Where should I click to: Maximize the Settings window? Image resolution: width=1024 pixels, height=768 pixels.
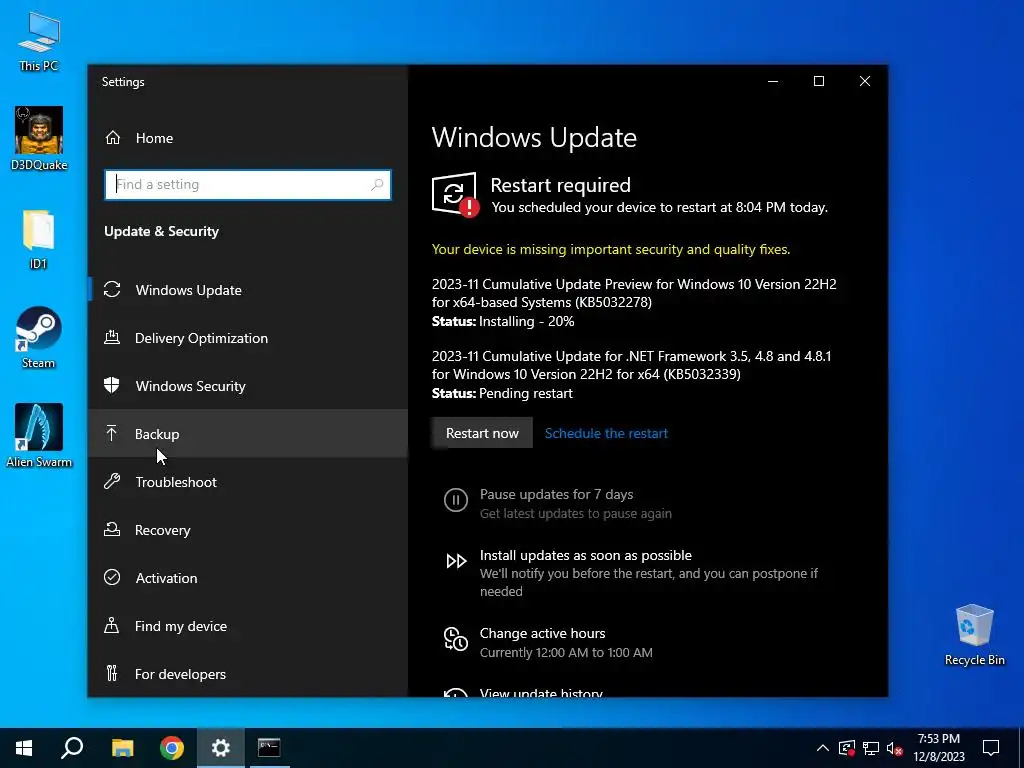pos(818,81)
